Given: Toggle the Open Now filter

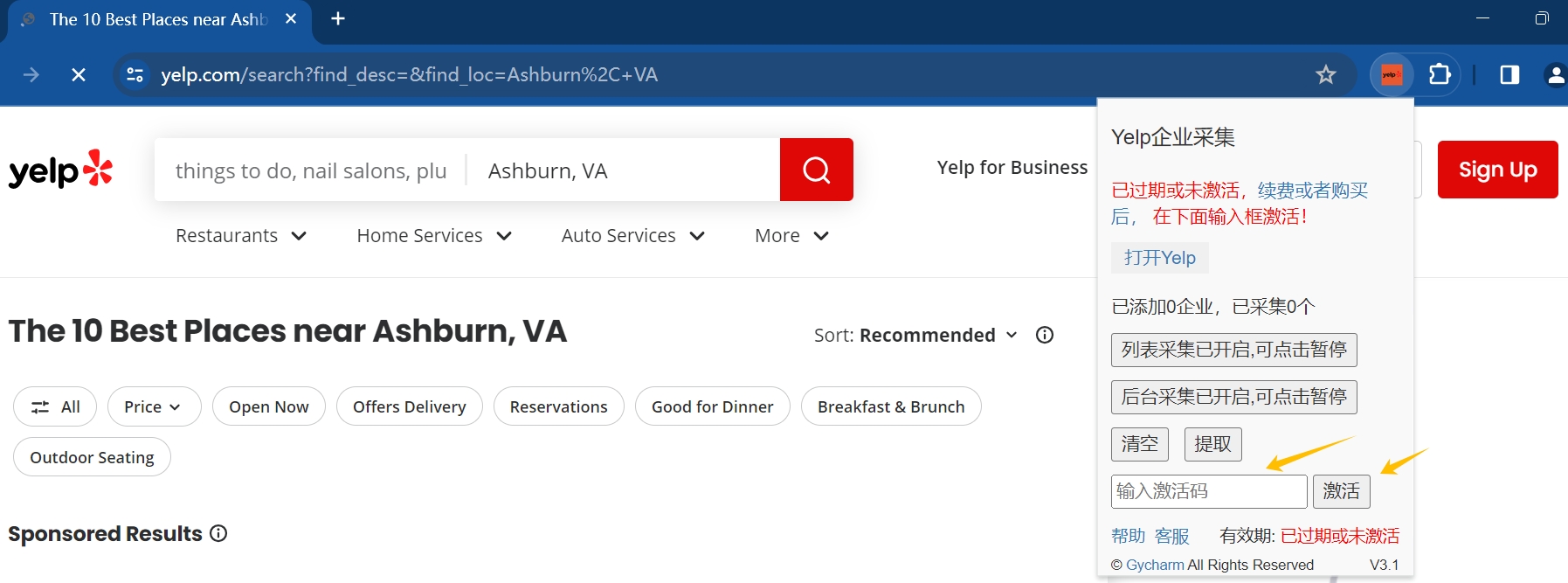Looking at the screenshot, I should point(269,406).
